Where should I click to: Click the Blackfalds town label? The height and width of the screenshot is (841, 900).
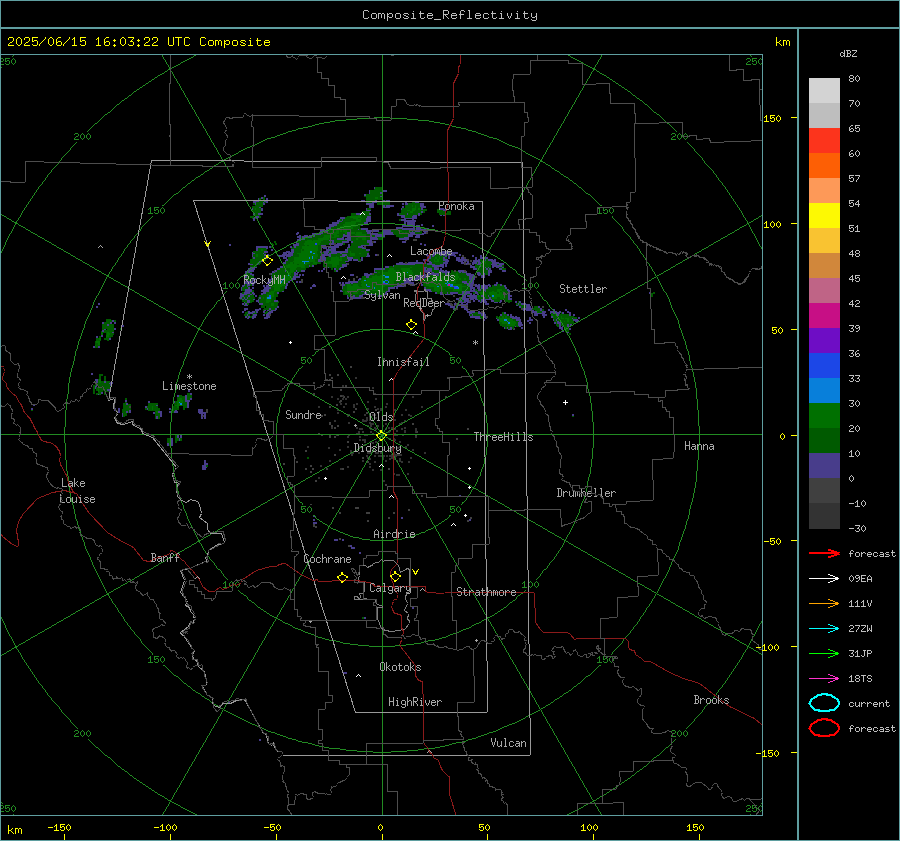pos(425,277)
